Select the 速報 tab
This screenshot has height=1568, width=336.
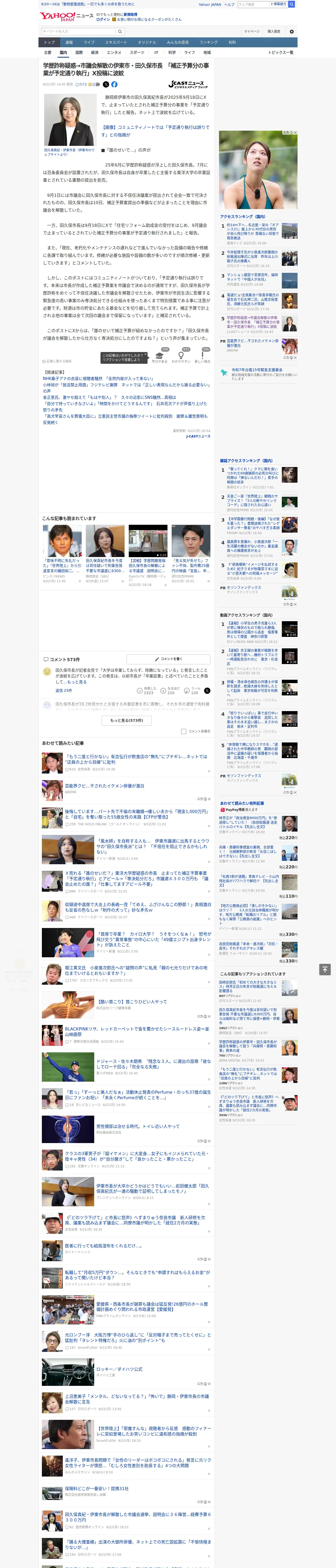(x=69, y=43)
